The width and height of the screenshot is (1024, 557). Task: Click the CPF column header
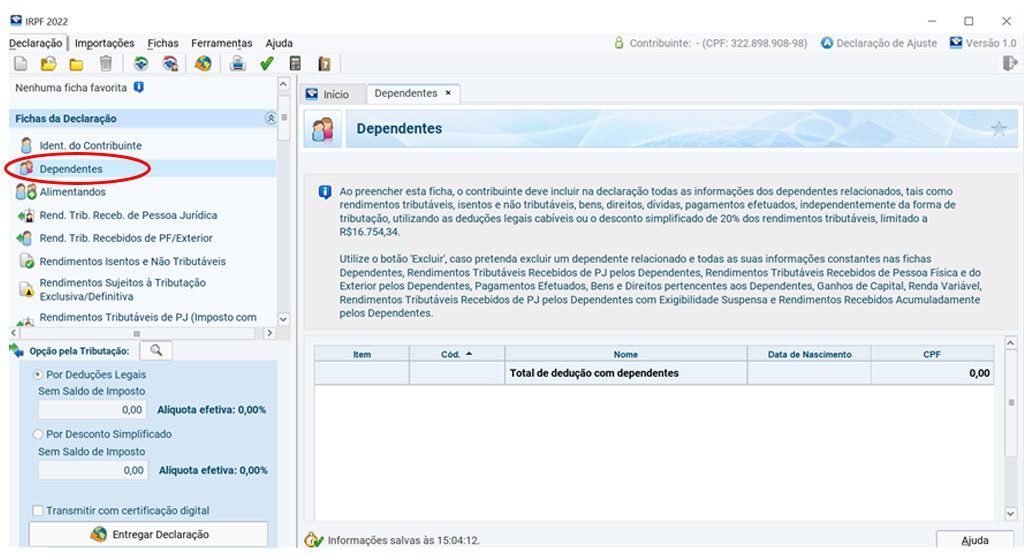coord(932,354)
